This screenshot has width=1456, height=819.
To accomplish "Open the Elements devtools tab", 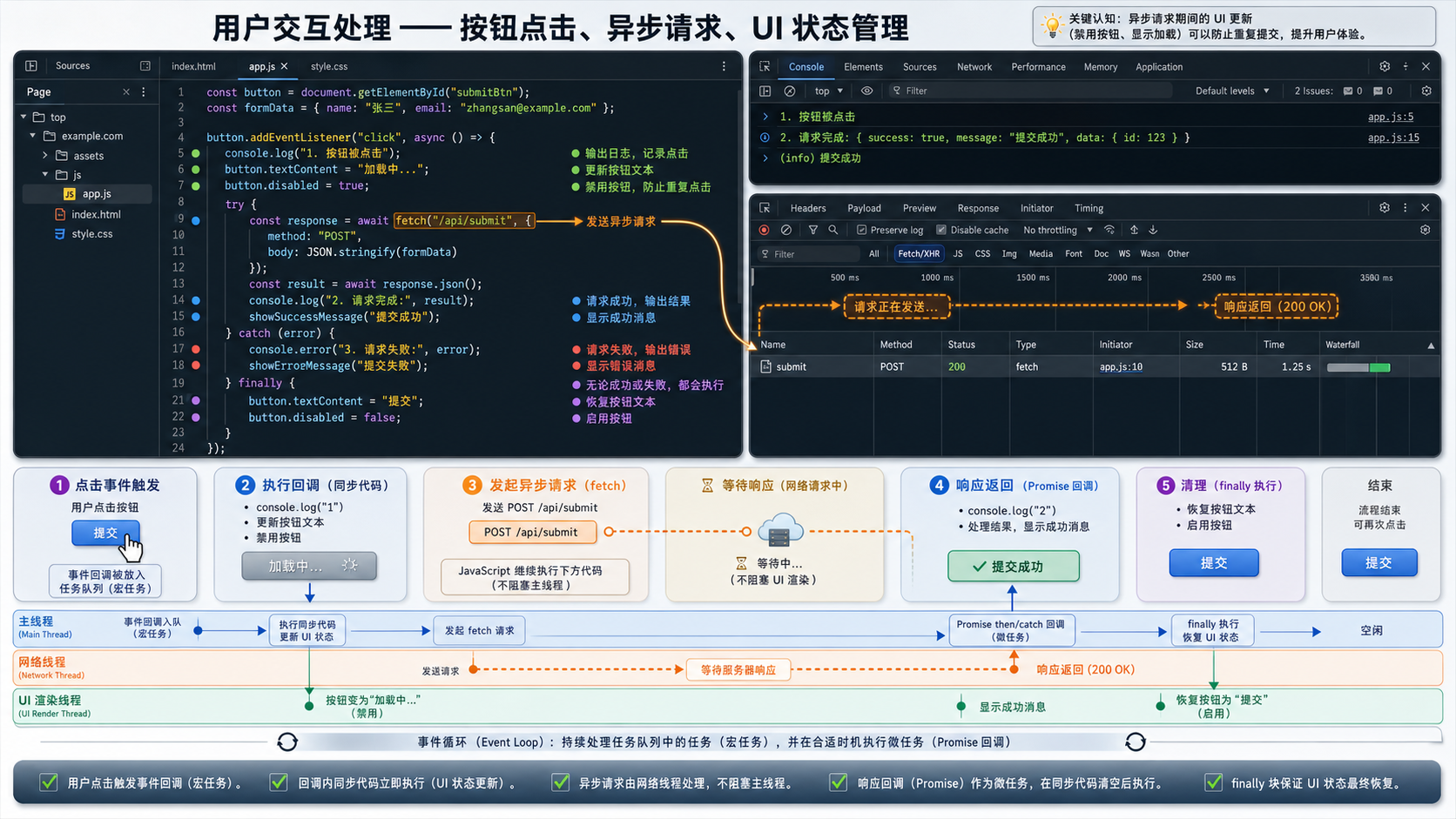I will (863, 67).
